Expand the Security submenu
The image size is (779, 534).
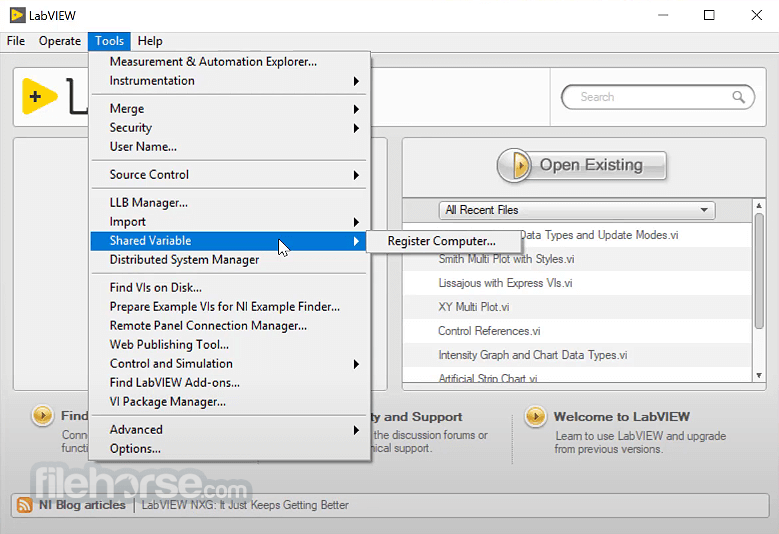click(229, 128)
